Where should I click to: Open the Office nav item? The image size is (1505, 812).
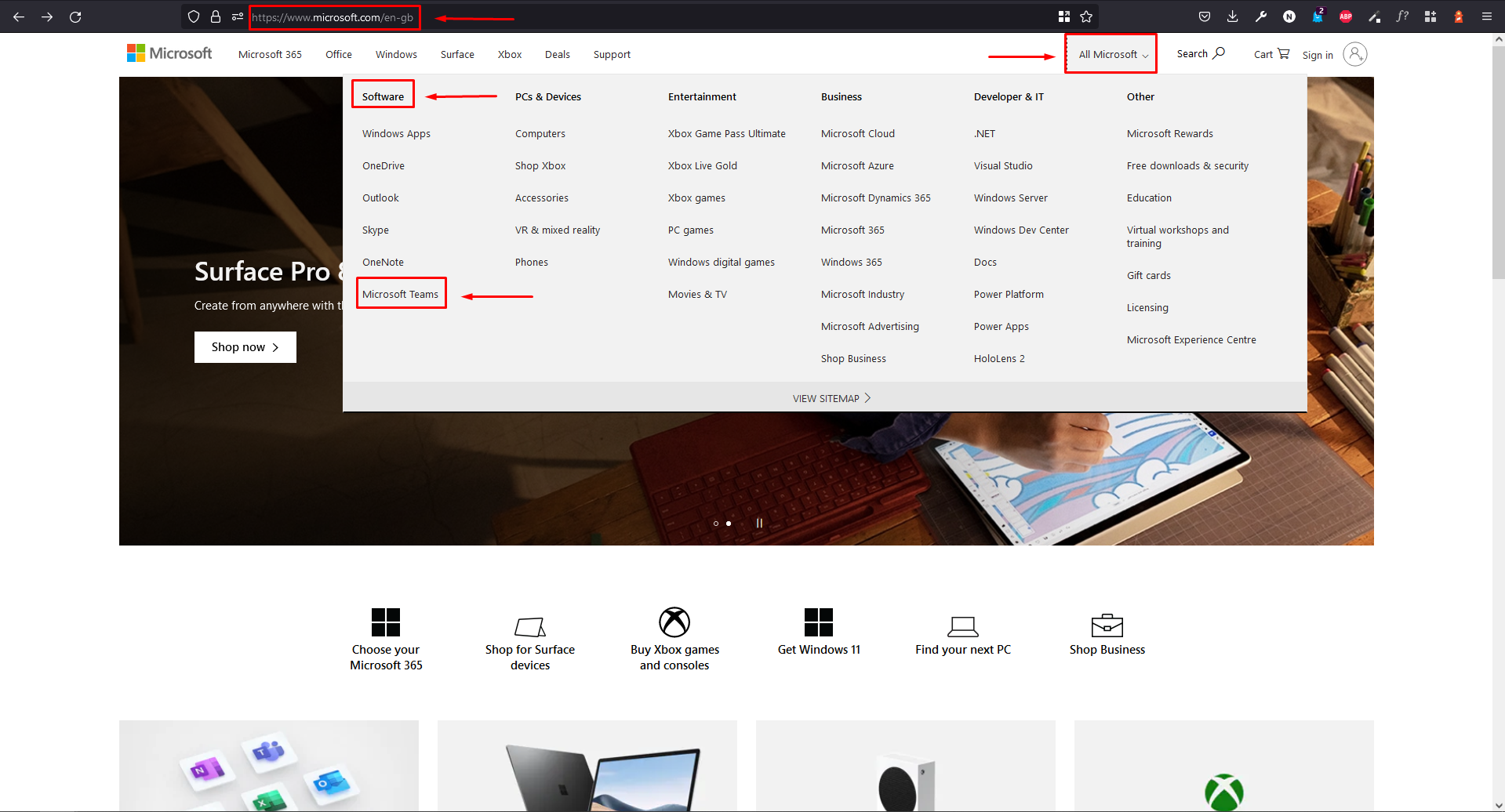339,54
